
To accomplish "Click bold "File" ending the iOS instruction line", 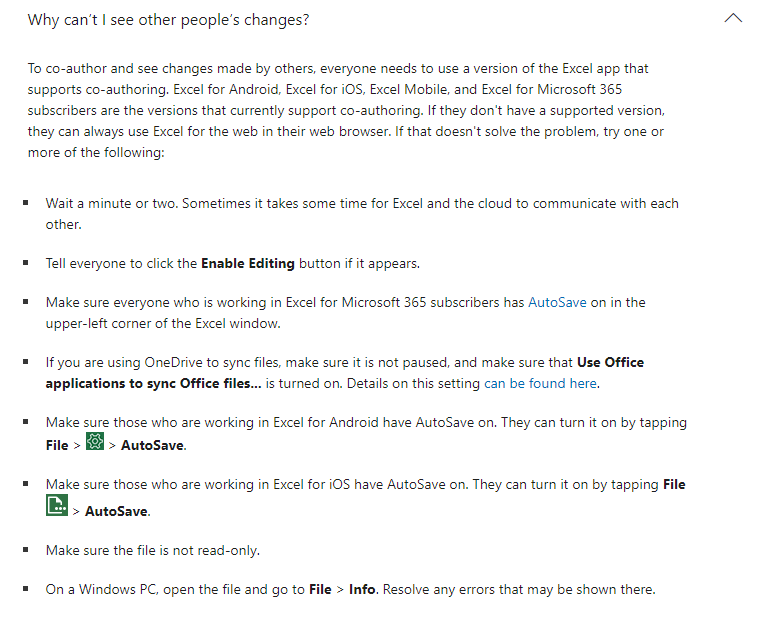I will point(674,485).
